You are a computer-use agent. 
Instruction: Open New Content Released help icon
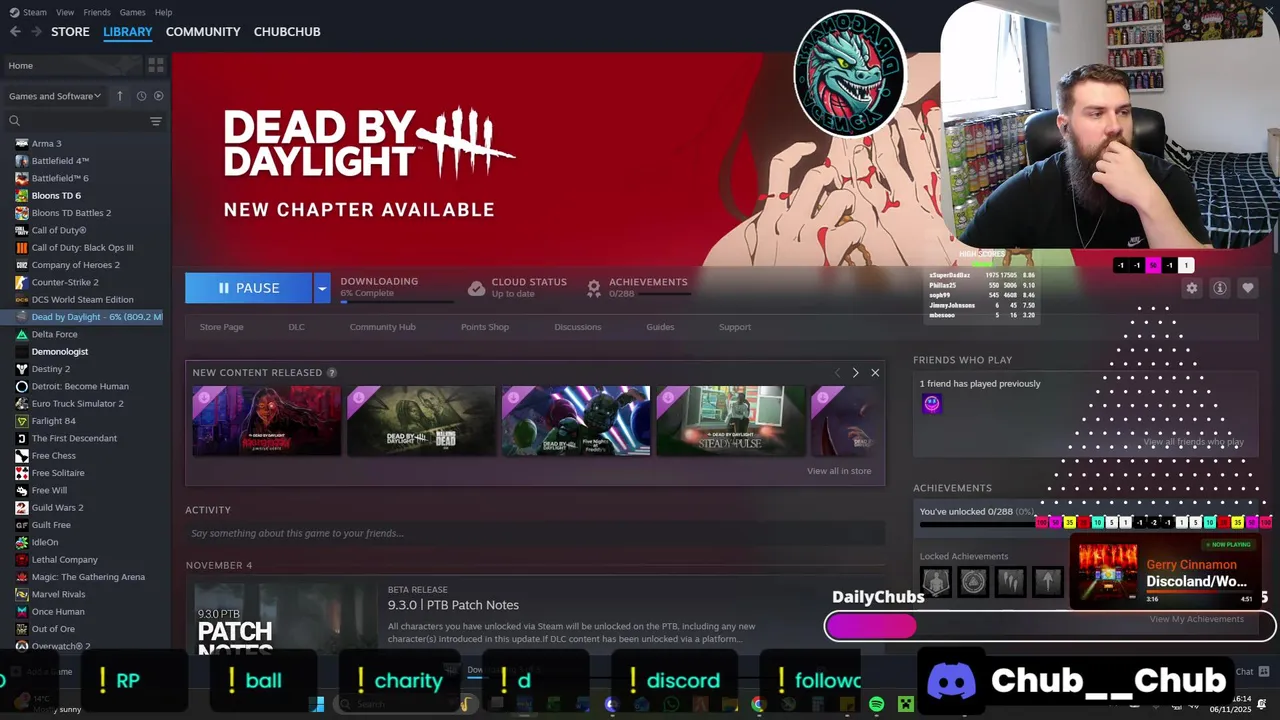pos(332,373)
